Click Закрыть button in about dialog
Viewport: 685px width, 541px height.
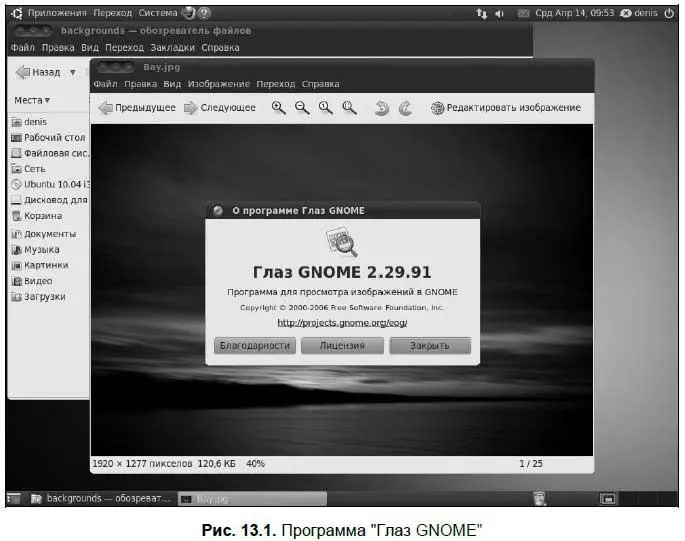tap(430, 346)
